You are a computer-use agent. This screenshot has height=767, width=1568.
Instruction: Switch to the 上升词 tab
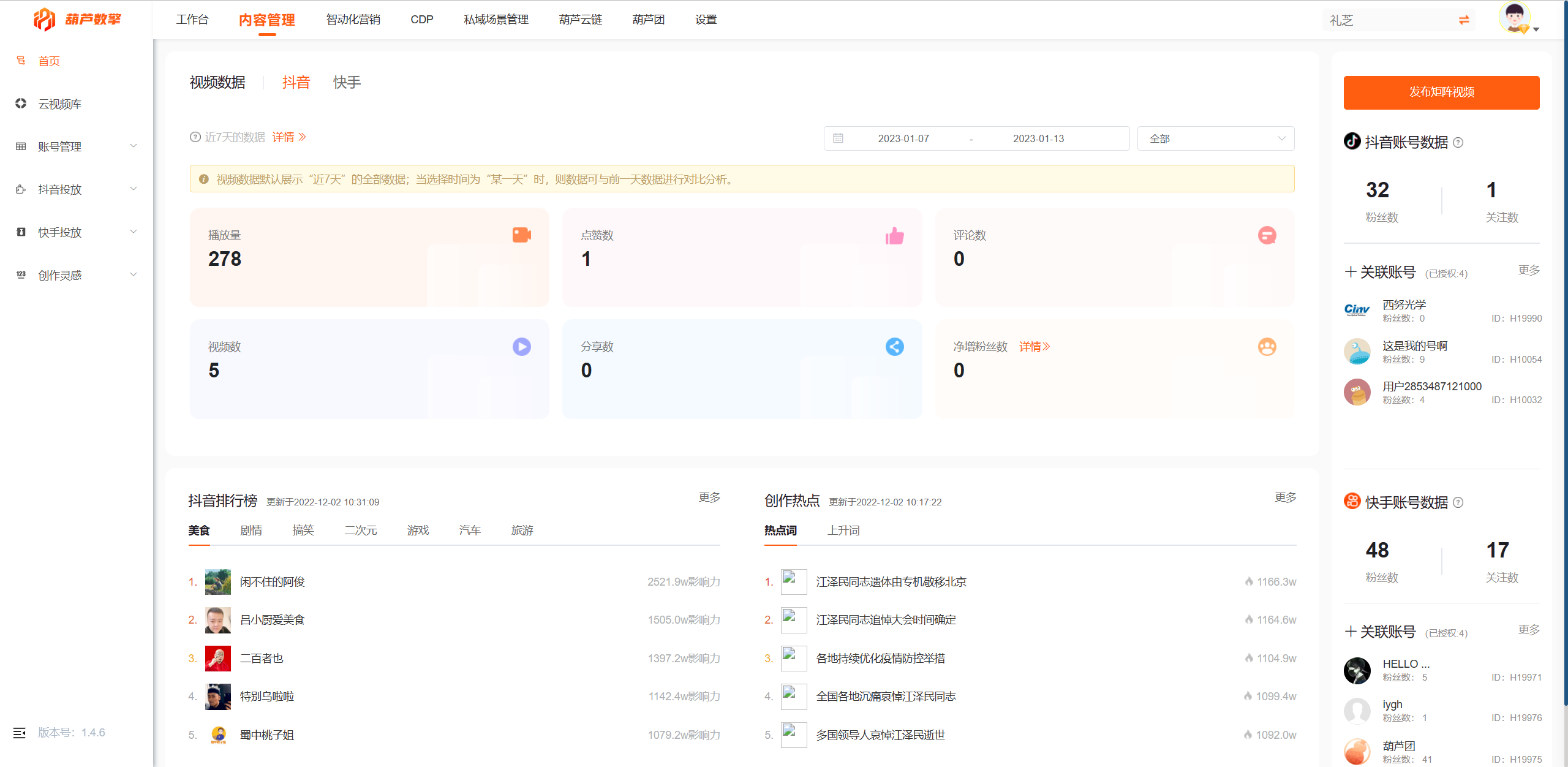(844, 531)
